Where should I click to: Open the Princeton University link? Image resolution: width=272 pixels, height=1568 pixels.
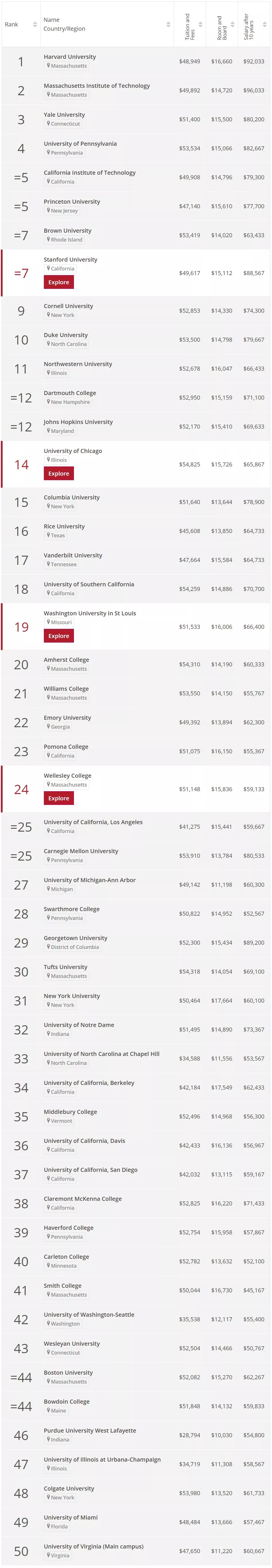click(72, 201)
